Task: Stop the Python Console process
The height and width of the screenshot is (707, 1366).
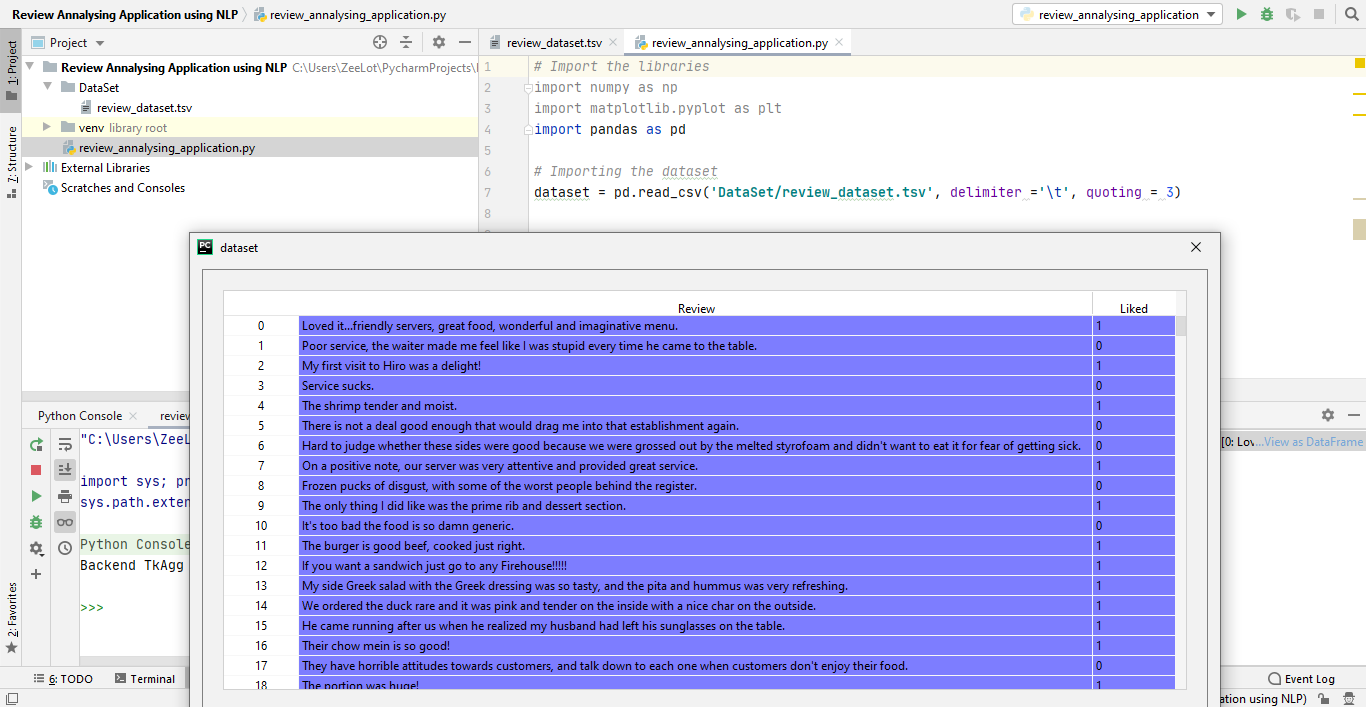Action: pyautogui.click(x=34, y=469)
